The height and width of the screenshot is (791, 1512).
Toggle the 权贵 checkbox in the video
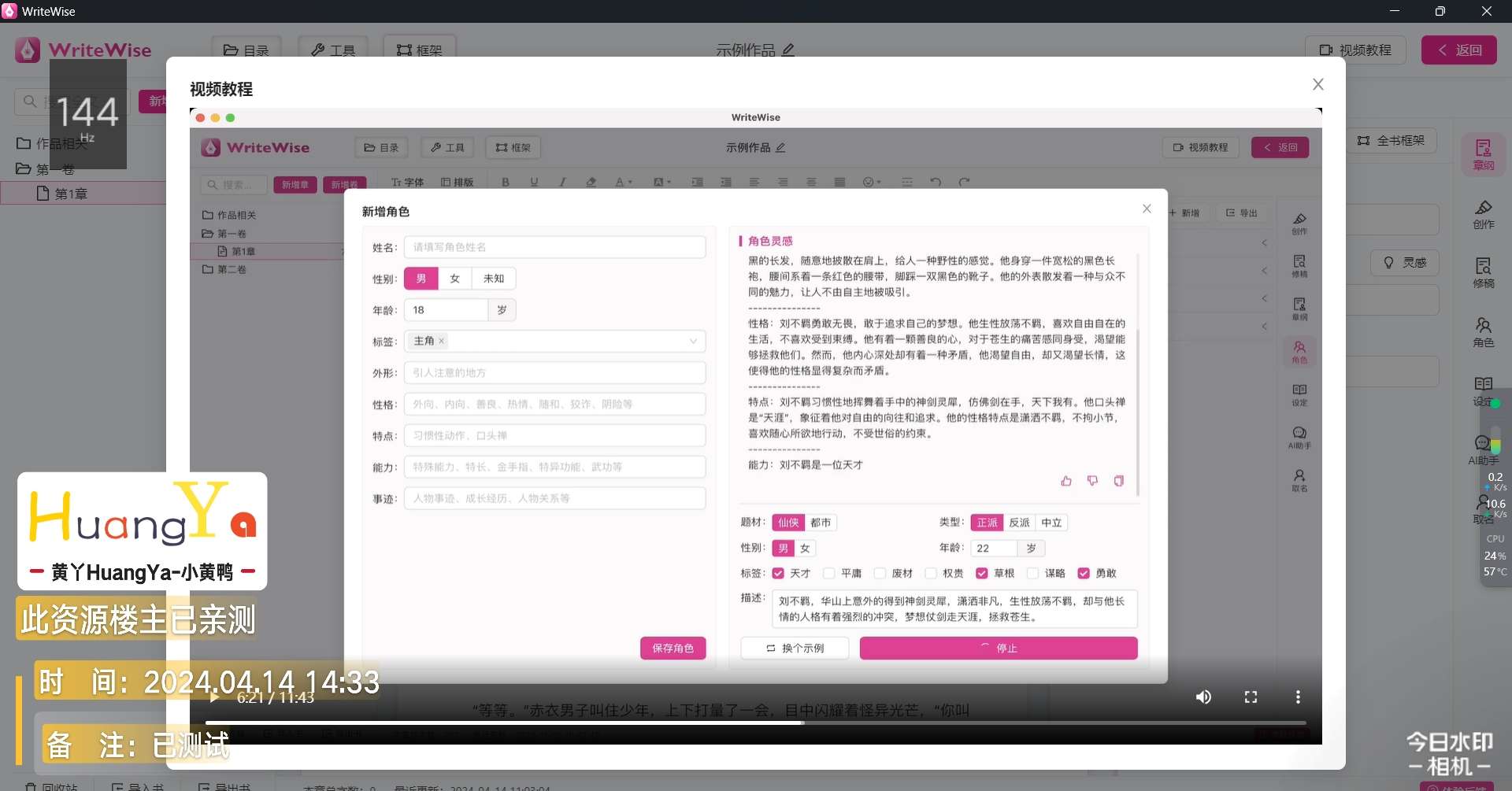(x=931, y=573)
